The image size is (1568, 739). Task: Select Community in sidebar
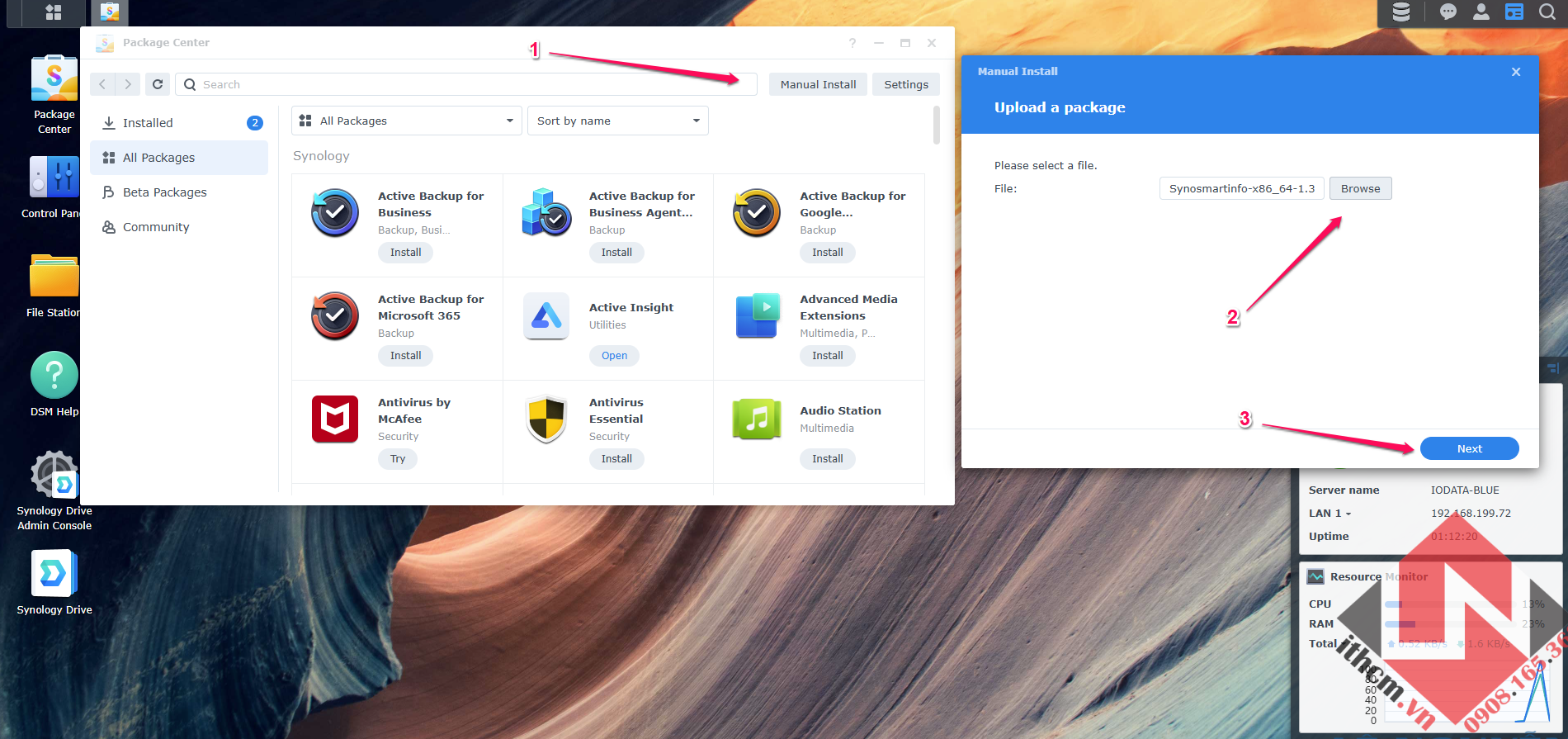tap(179, 227)
